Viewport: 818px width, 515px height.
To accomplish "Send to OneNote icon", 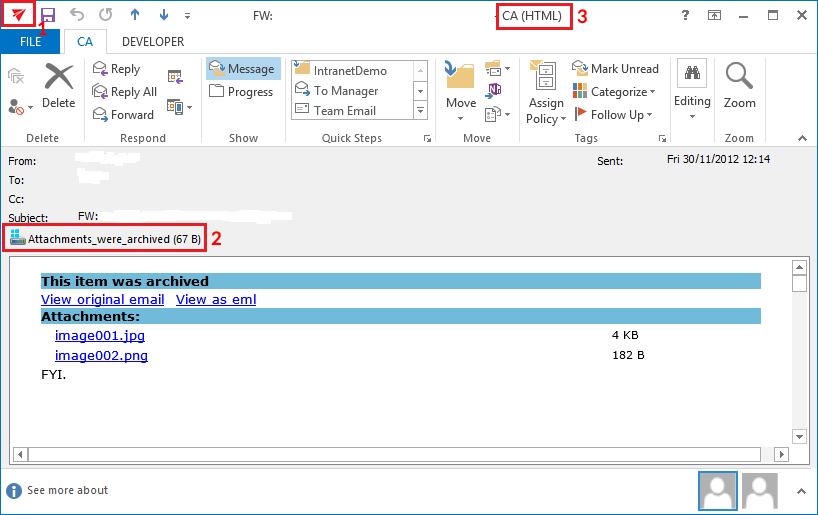I will pos(493,90).
